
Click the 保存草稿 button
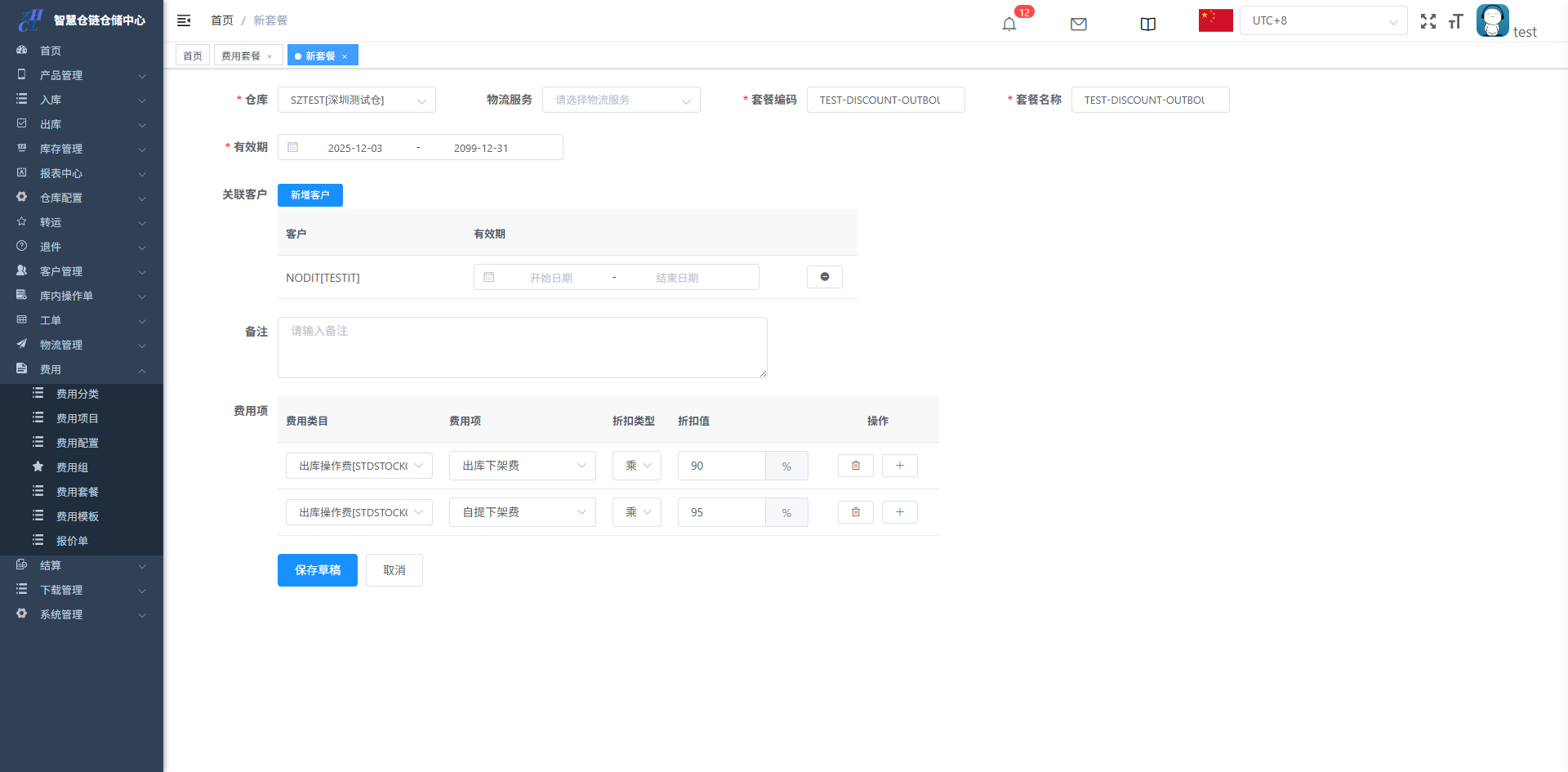point(317,570)
